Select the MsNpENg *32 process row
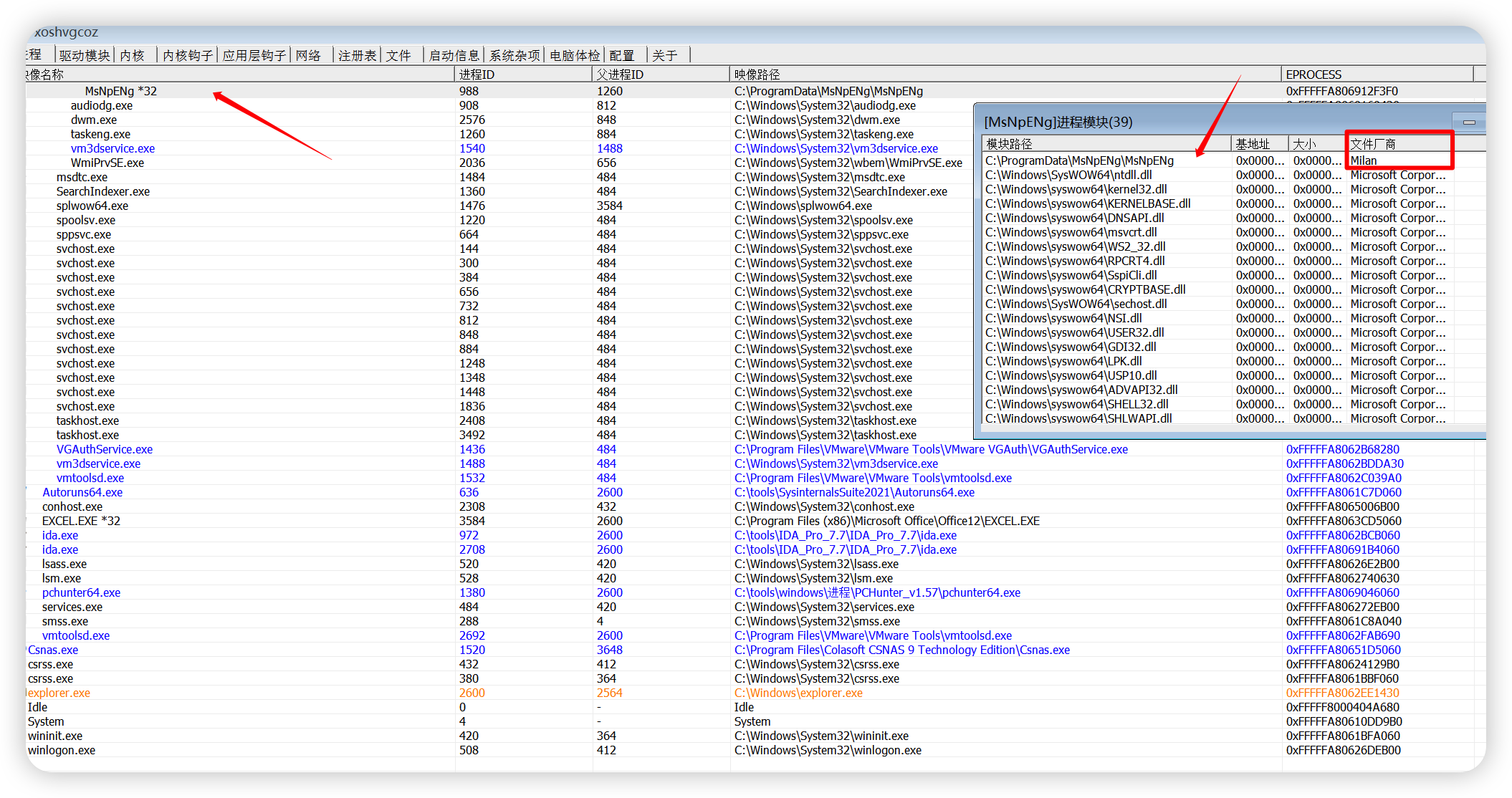This screenshot has height=798, width=1512. [x=755, y=91]
